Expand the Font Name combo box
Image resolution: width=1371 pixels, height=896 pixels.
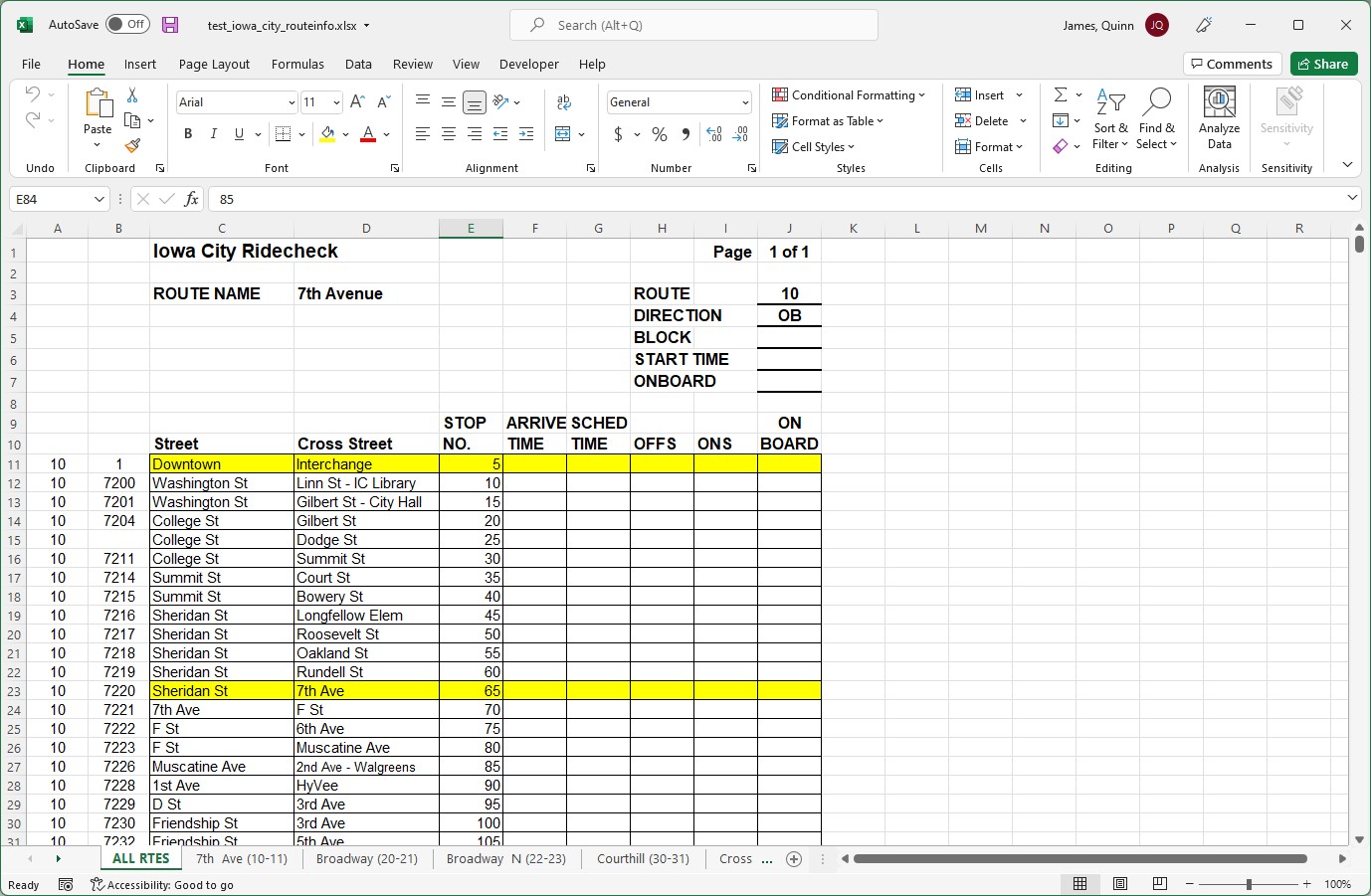point(290,101)
